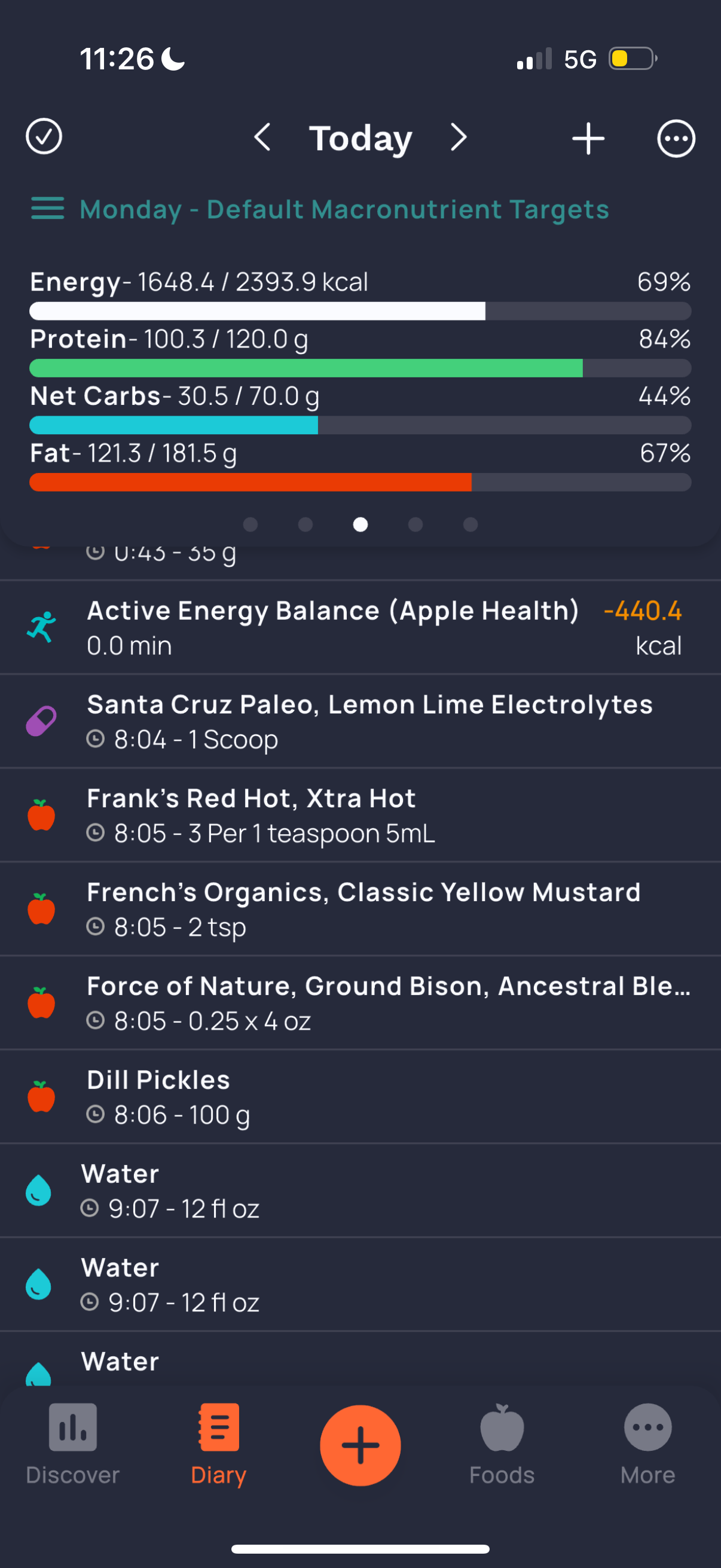Open Frank's Red Hot, Xtra Hot entry
This screenshot has width=721, height=1568.
pyautogui.click(x=360, y=815)
